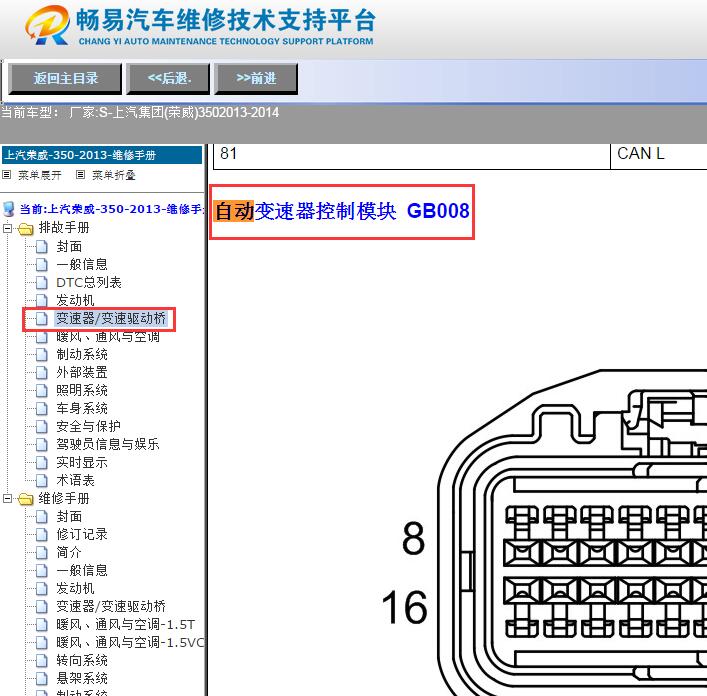Image resolution: width=707 pixels, height=696 pixels.
Task: Collapse the 维修手册 tree node
Action: (x=8, y=499)
